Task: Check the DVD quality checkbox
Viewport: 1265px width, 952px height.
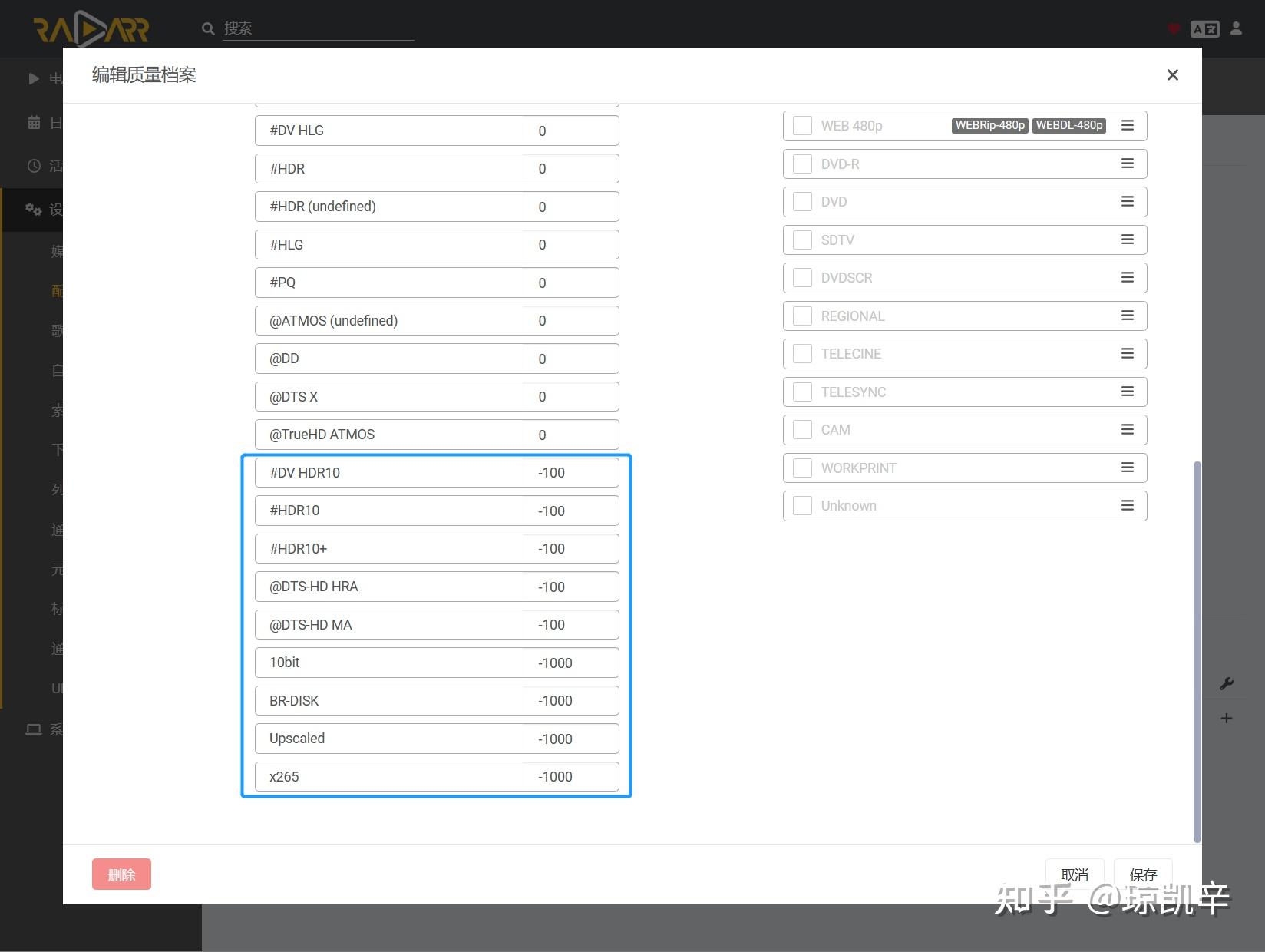Action: [x=802, y=201]
